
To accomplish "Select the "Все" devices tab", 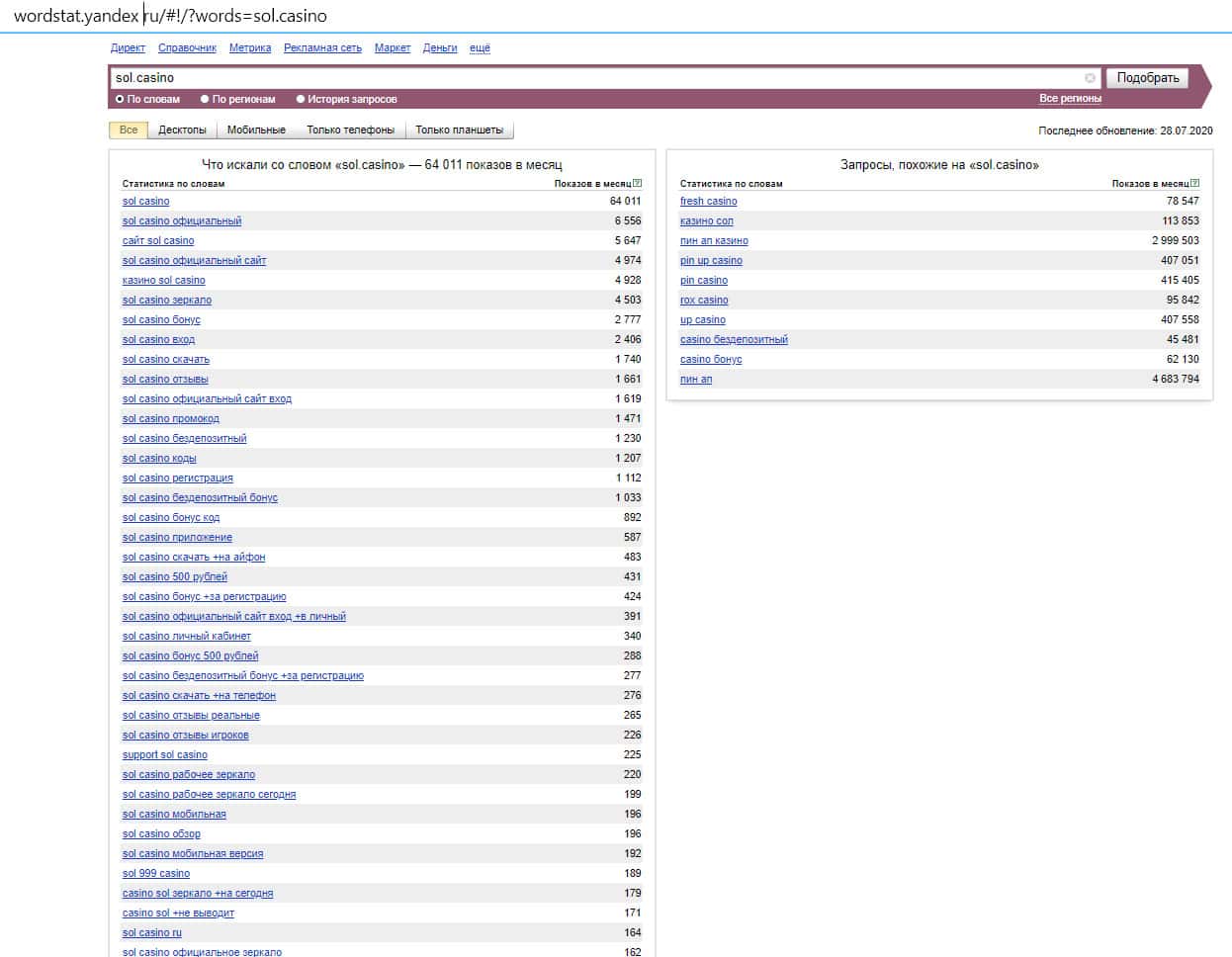I will 129,130.
